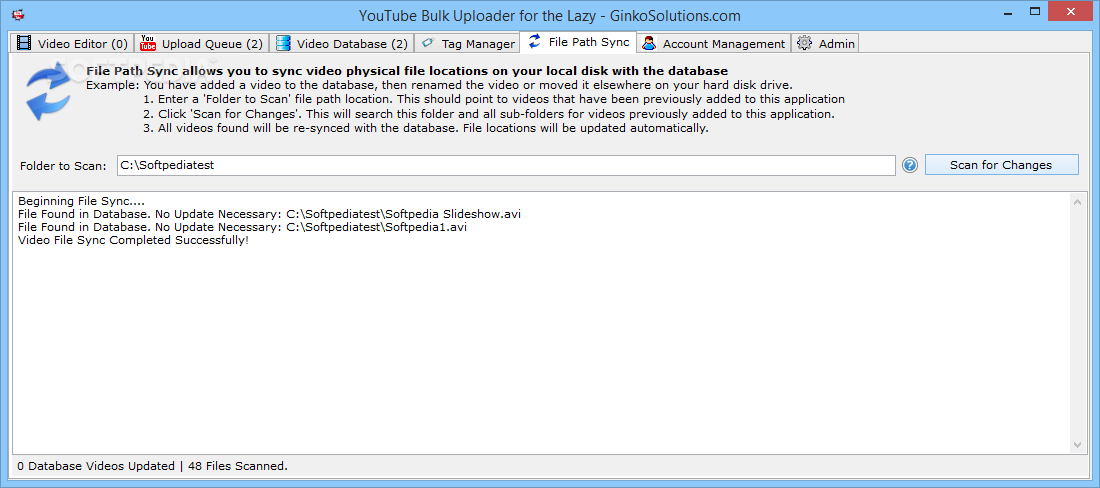Click the log scrollbar down arrow
This screenshot has height=488, width=1100.
(1077, 446)
